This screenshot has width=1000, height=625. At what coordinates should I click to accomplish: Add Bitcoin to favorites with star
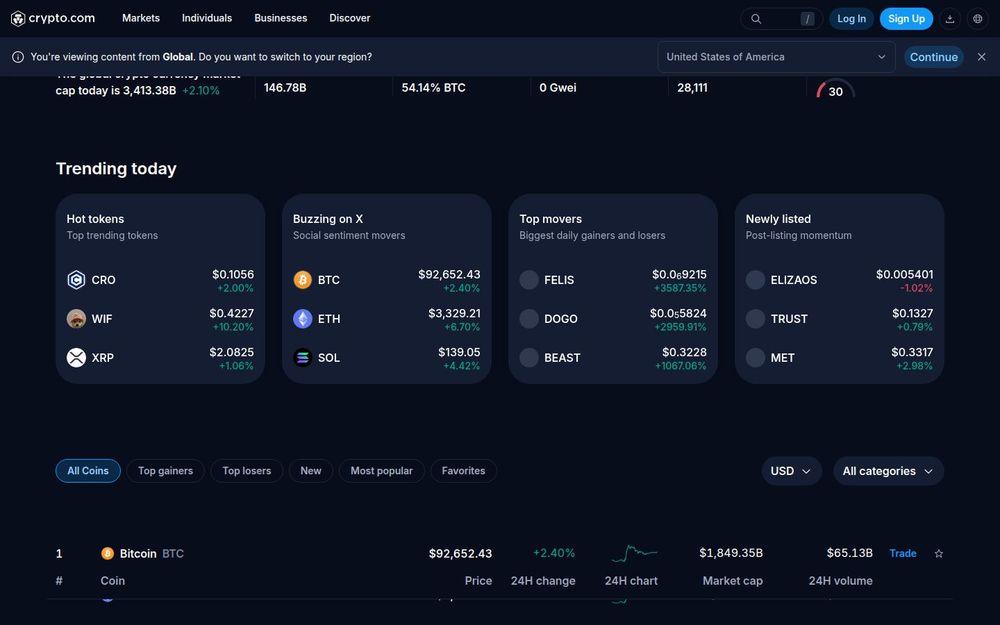click(939, 554)
